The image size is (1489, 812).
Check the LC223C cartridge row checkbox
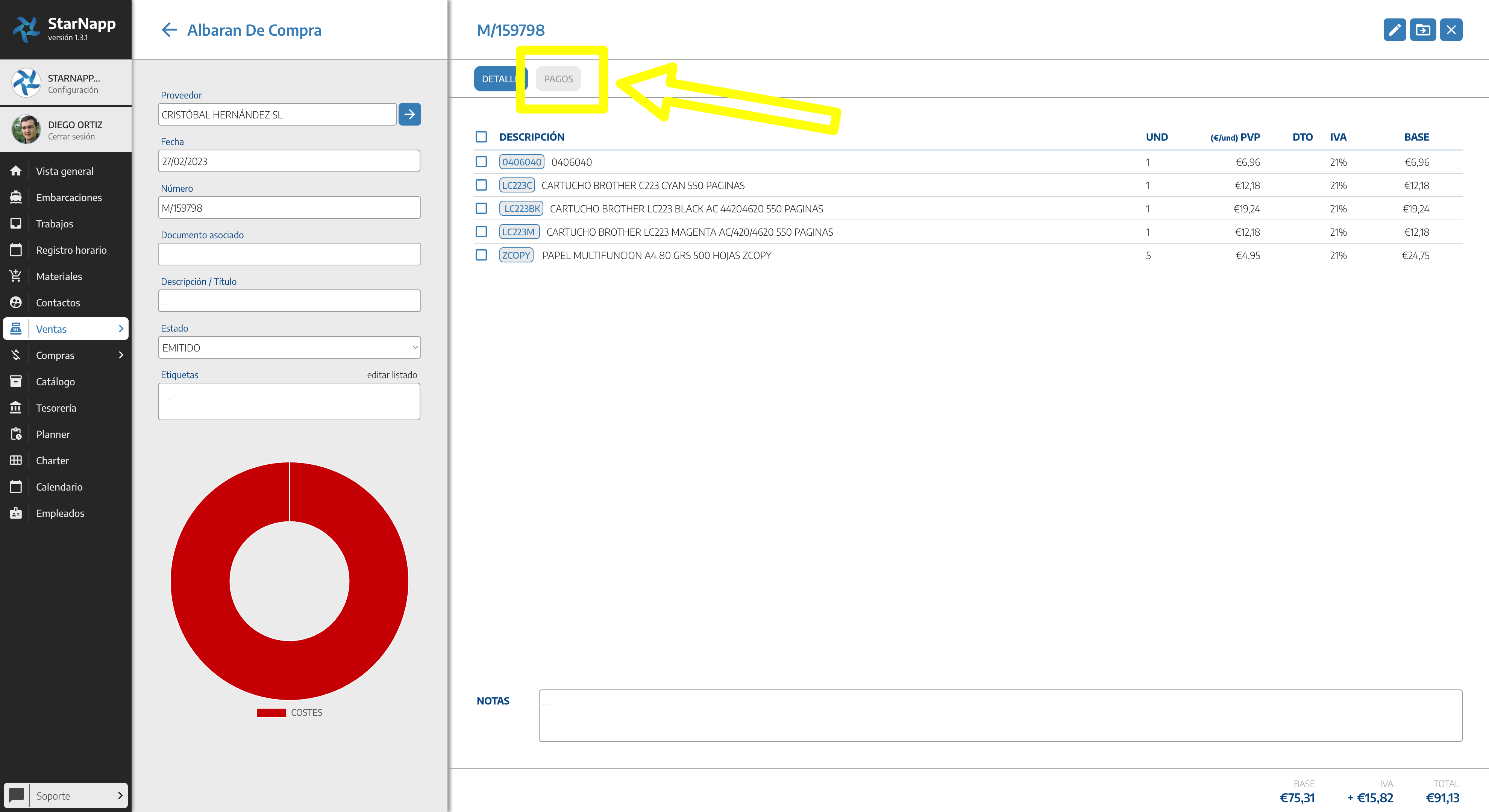(481, 185)
